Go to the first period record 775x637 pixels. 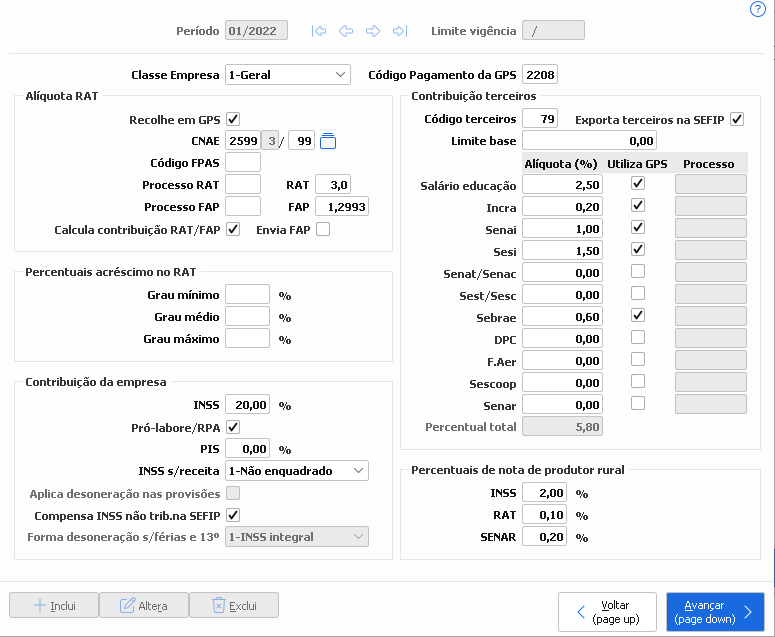point(319,31)
